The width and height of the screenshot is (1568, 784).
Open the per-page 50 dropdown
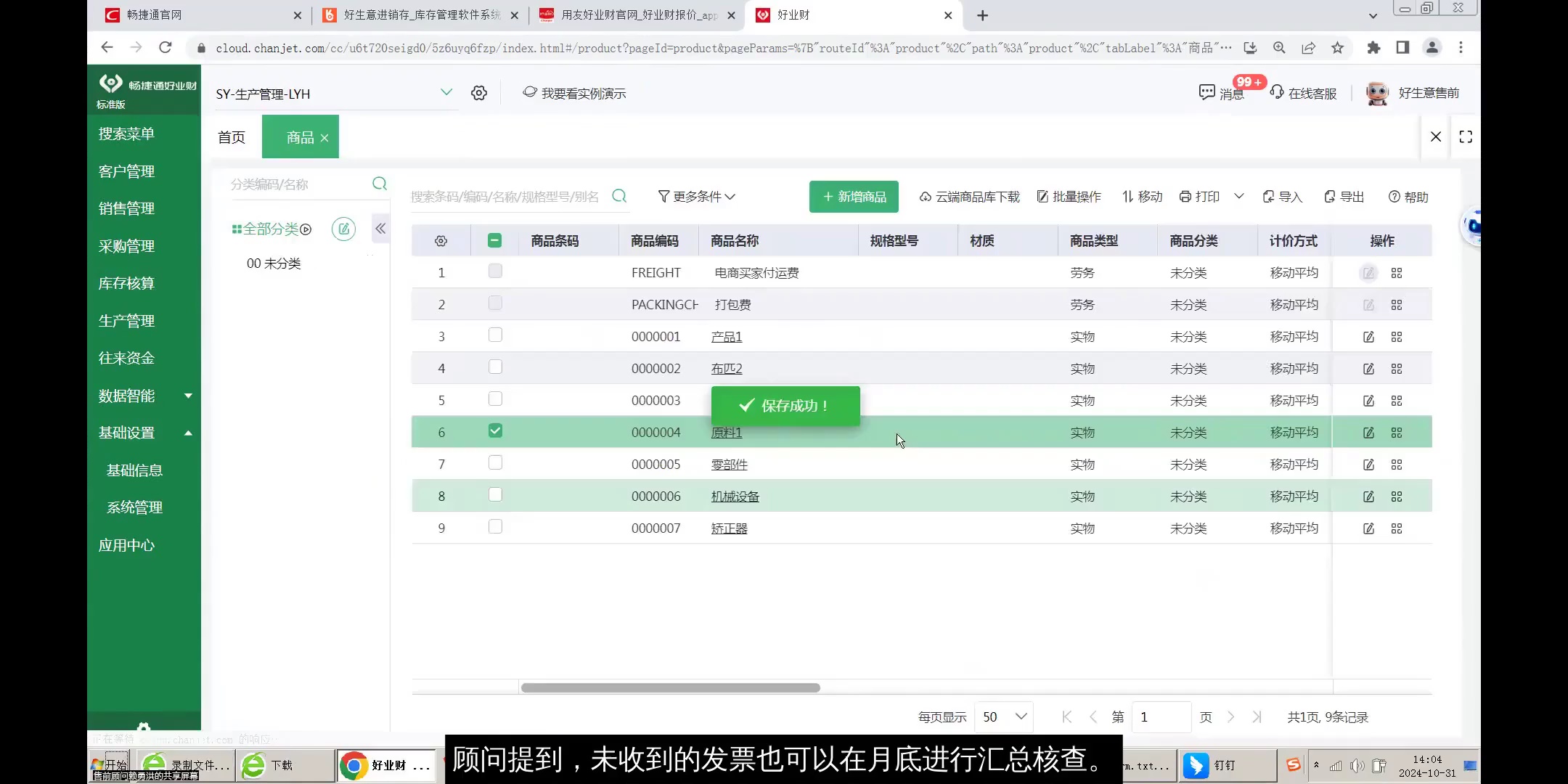point(1003,716)
